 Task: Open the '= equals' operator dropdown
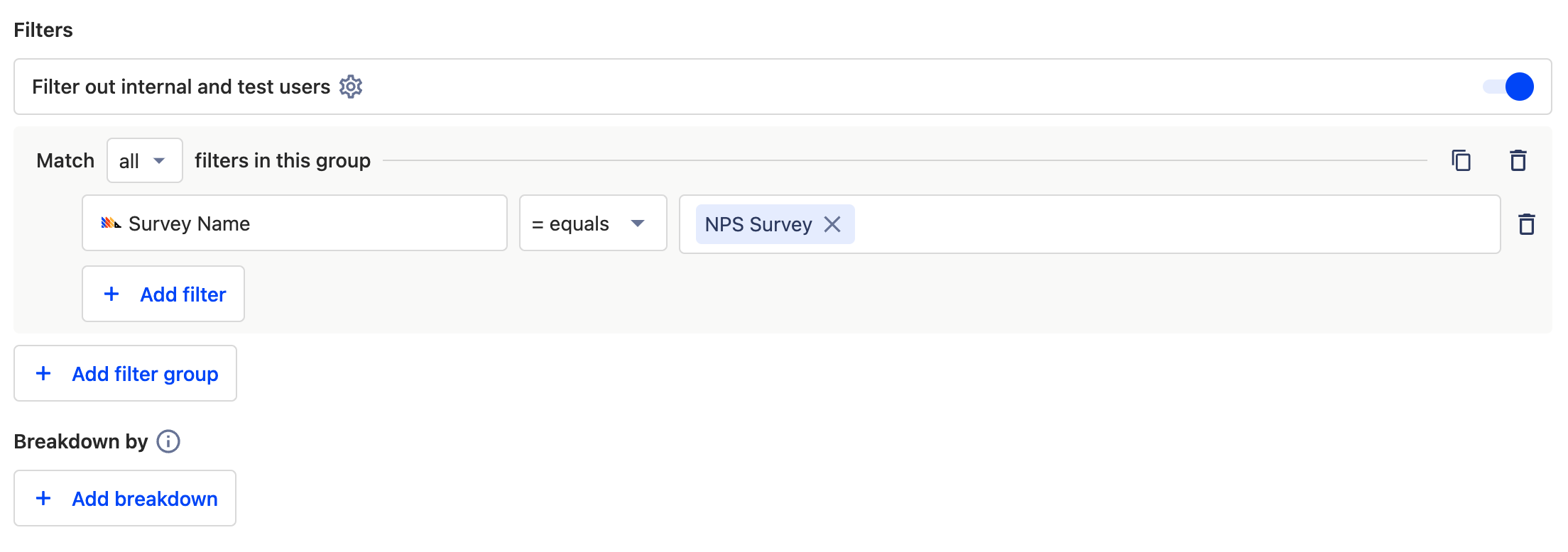pyautogui.click(x=592, y=223)
